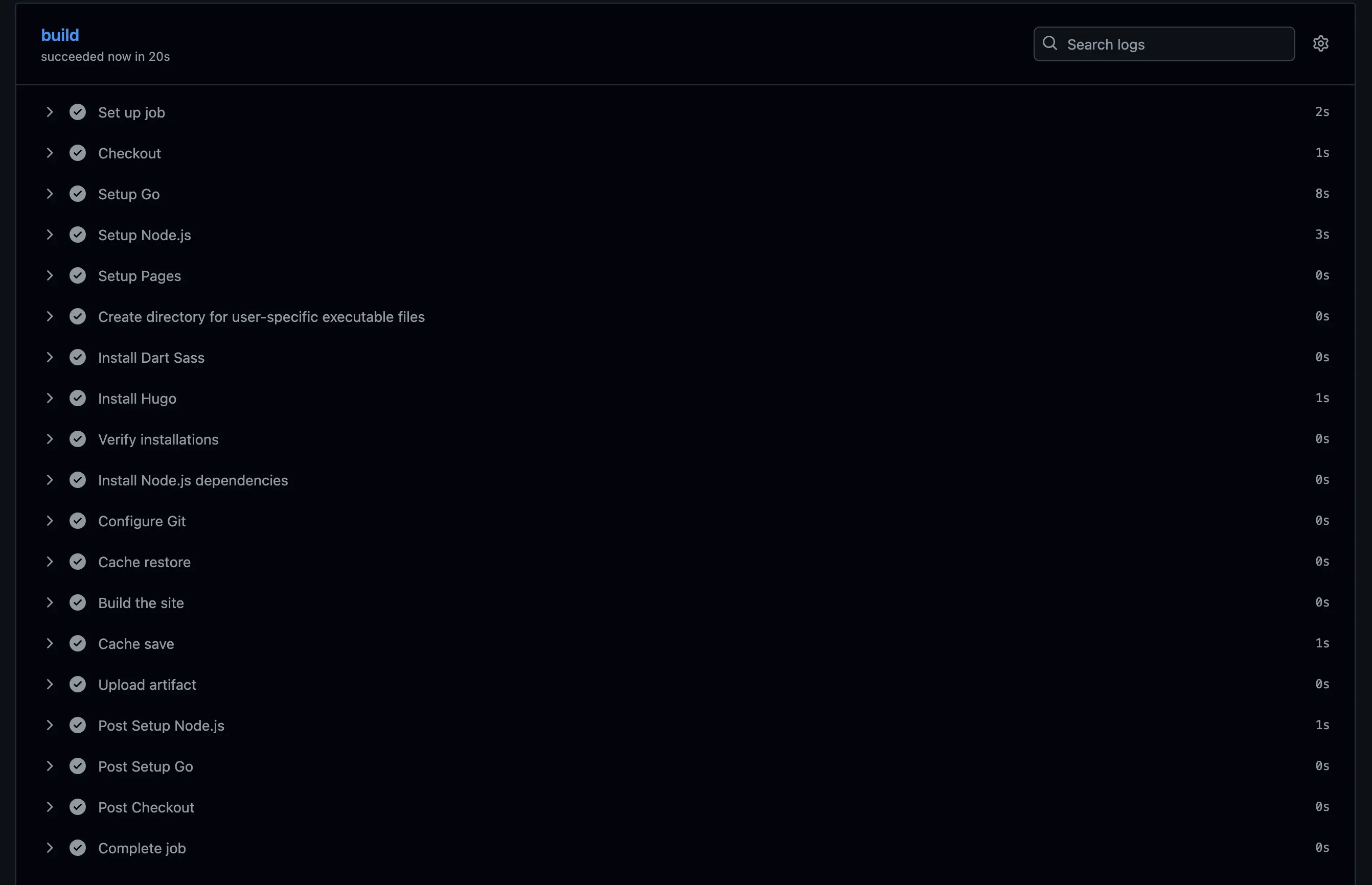Click the check icon beside Upload artifact
The image size is (1372, 885).
click(x=78, y=684)
